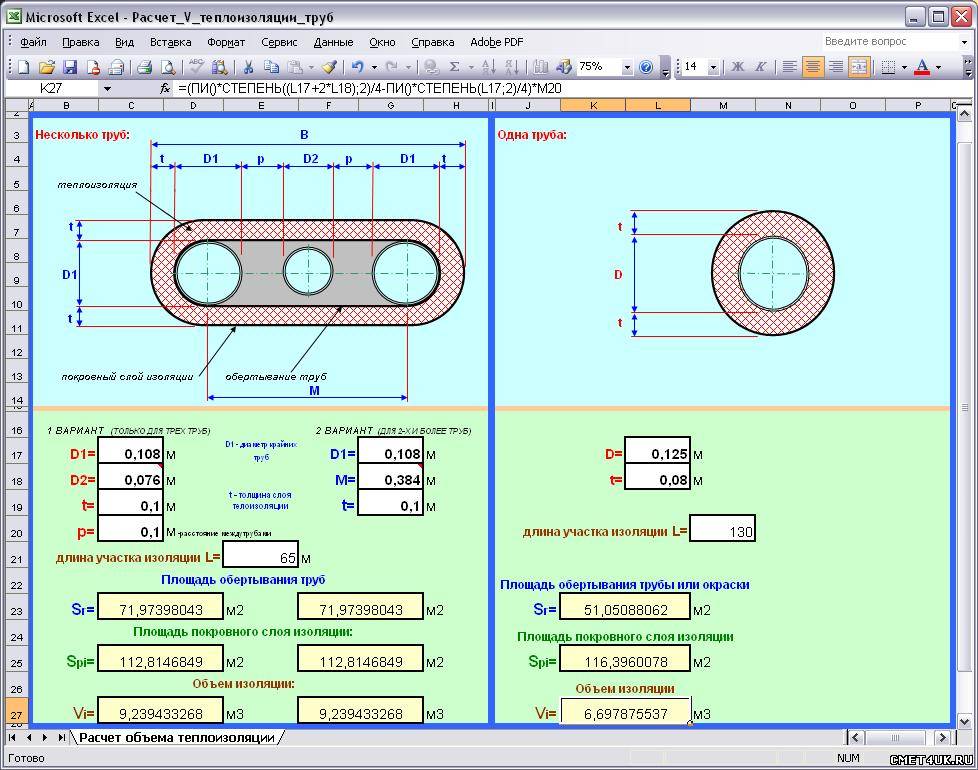Toggle center alignment button
Viewport: 978px width, 770px height.
pyautogui.click(x=813, y=67)
